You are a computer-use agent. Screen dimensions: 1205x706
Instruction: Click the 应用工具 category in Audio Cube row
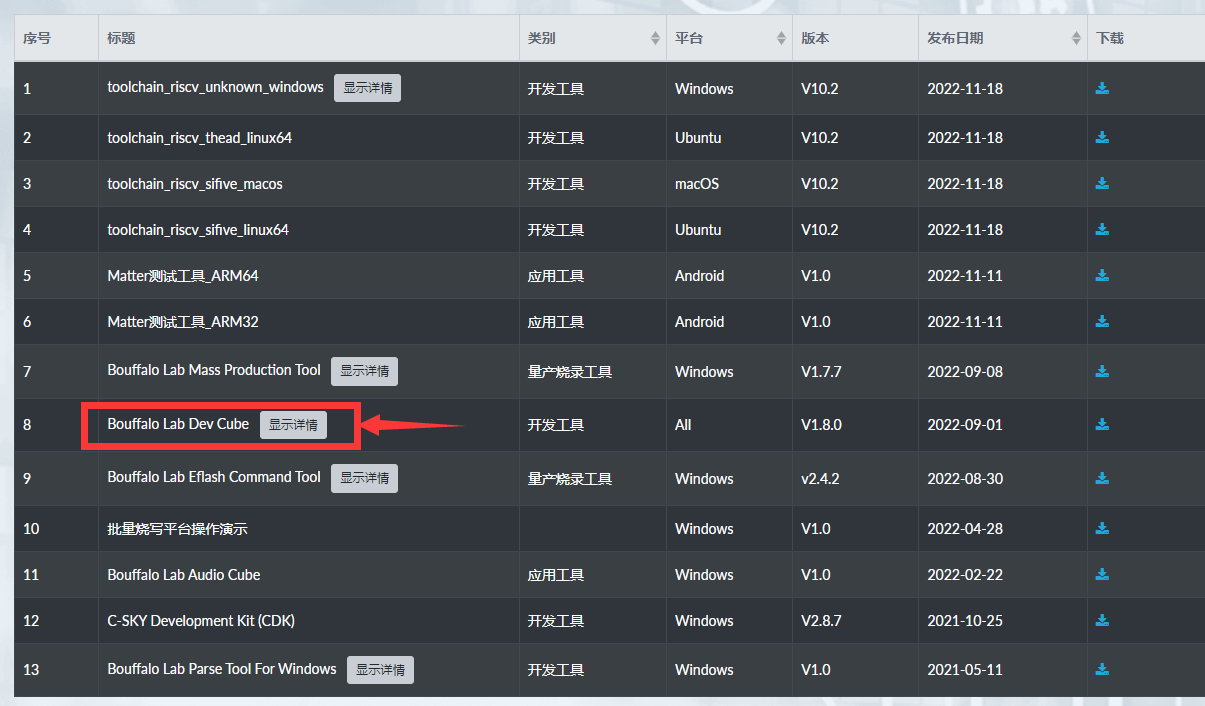[556, 574]
